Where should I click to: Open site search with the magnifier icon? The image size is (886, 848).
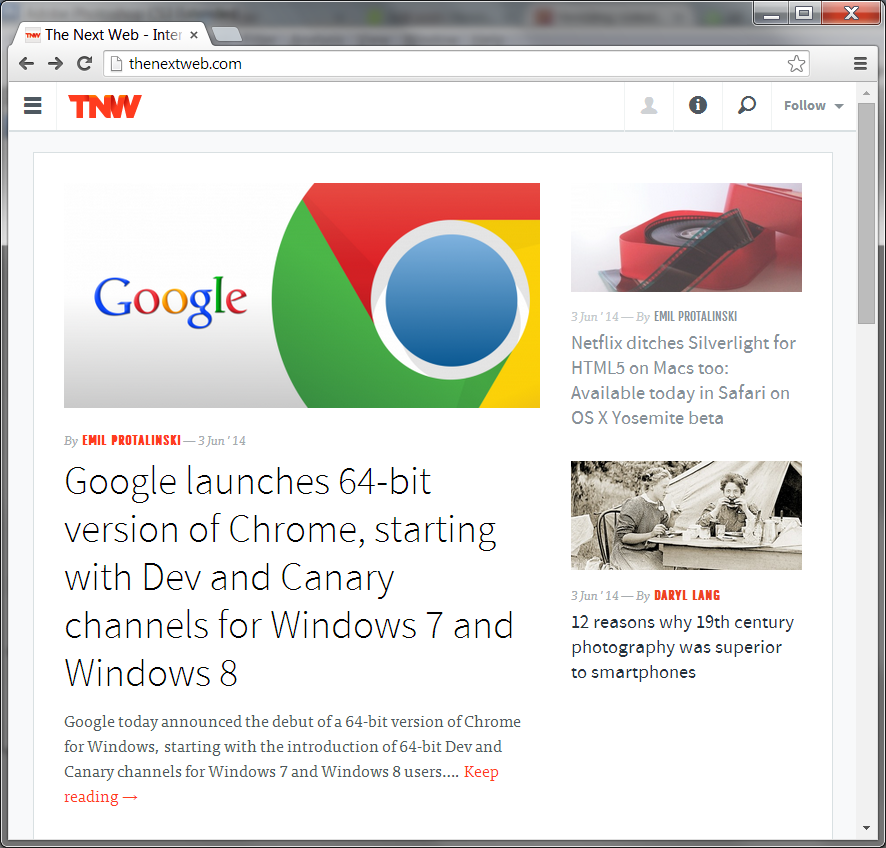(746, 105)
